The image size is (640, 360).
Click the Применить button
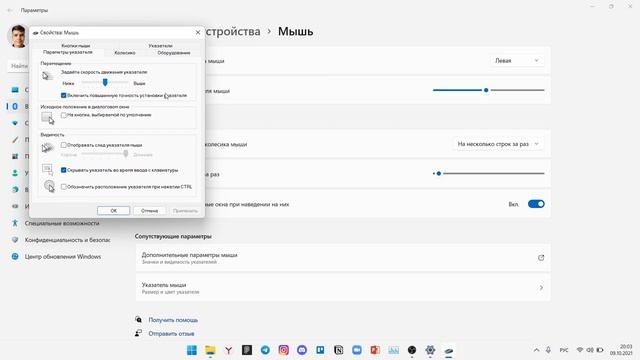[x=185, y=211]
